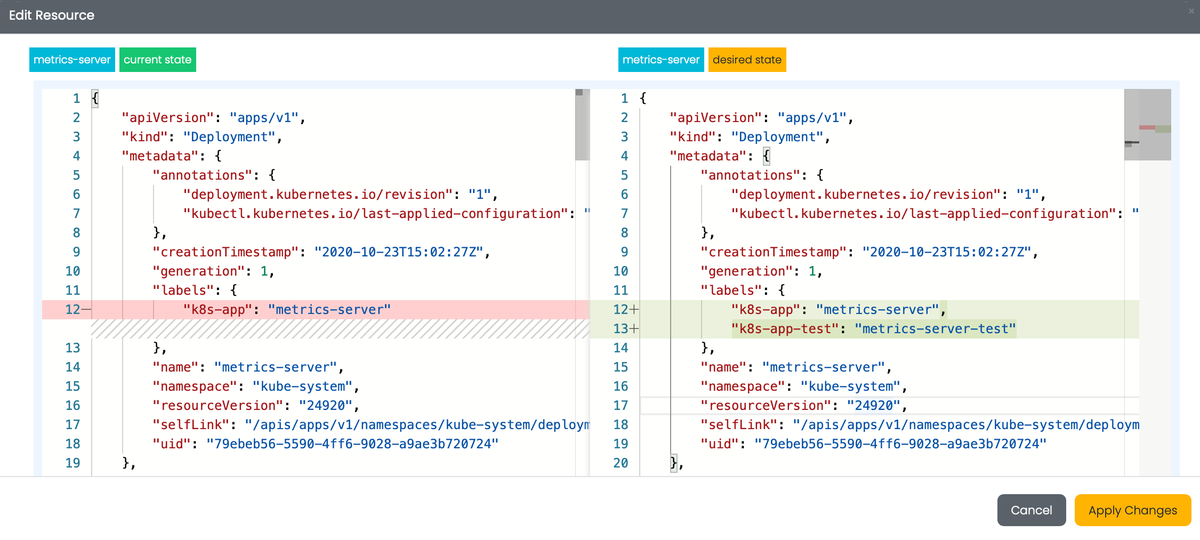Click left pane metrics-server badge
This screenshot has height=540, width=1200.
point(72,60)
